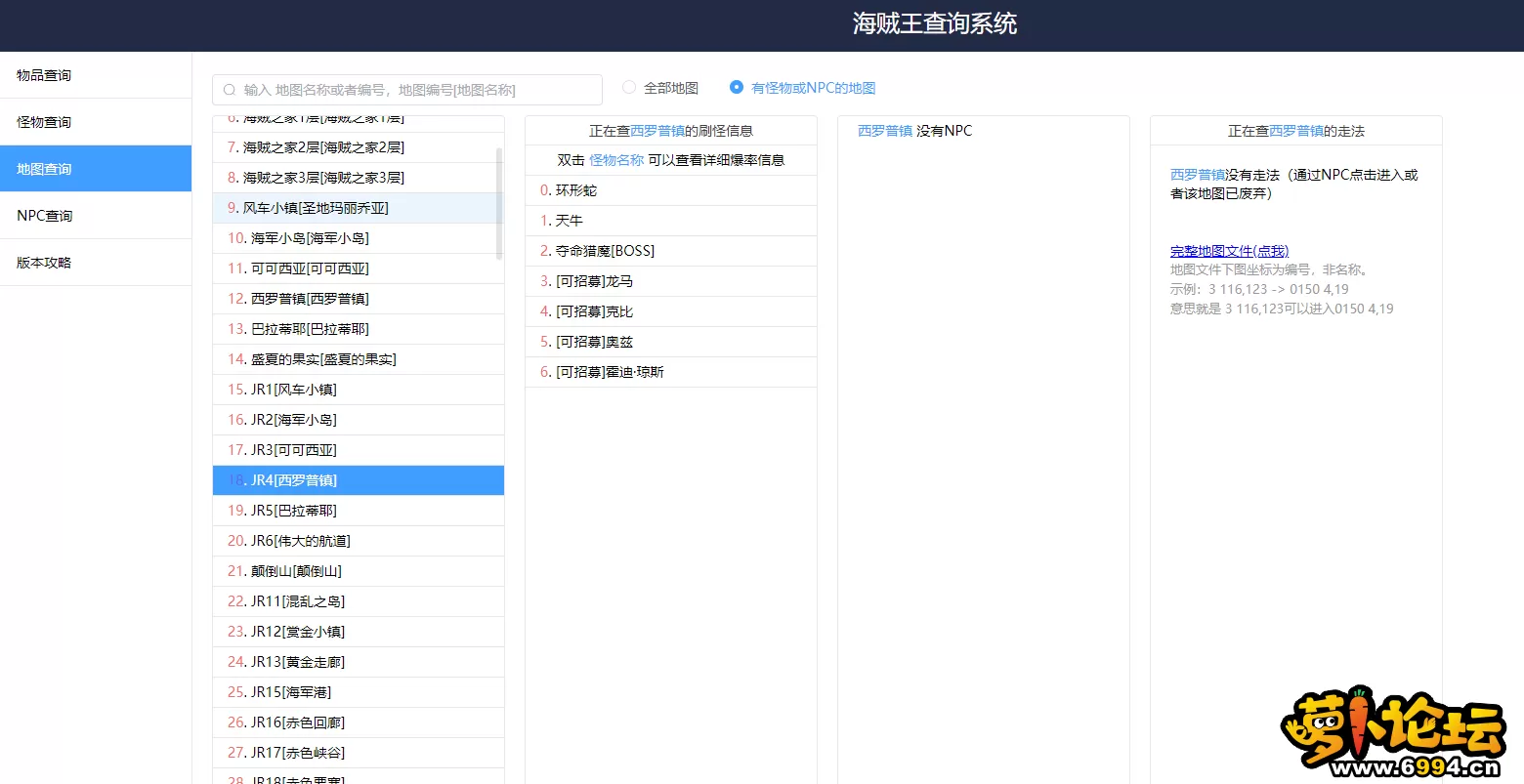This screenshot has width=1524, height=784.
Task: Select map 9. 风车小镇[圣地玛丽乔亚]
Action: tap(359, 208)
